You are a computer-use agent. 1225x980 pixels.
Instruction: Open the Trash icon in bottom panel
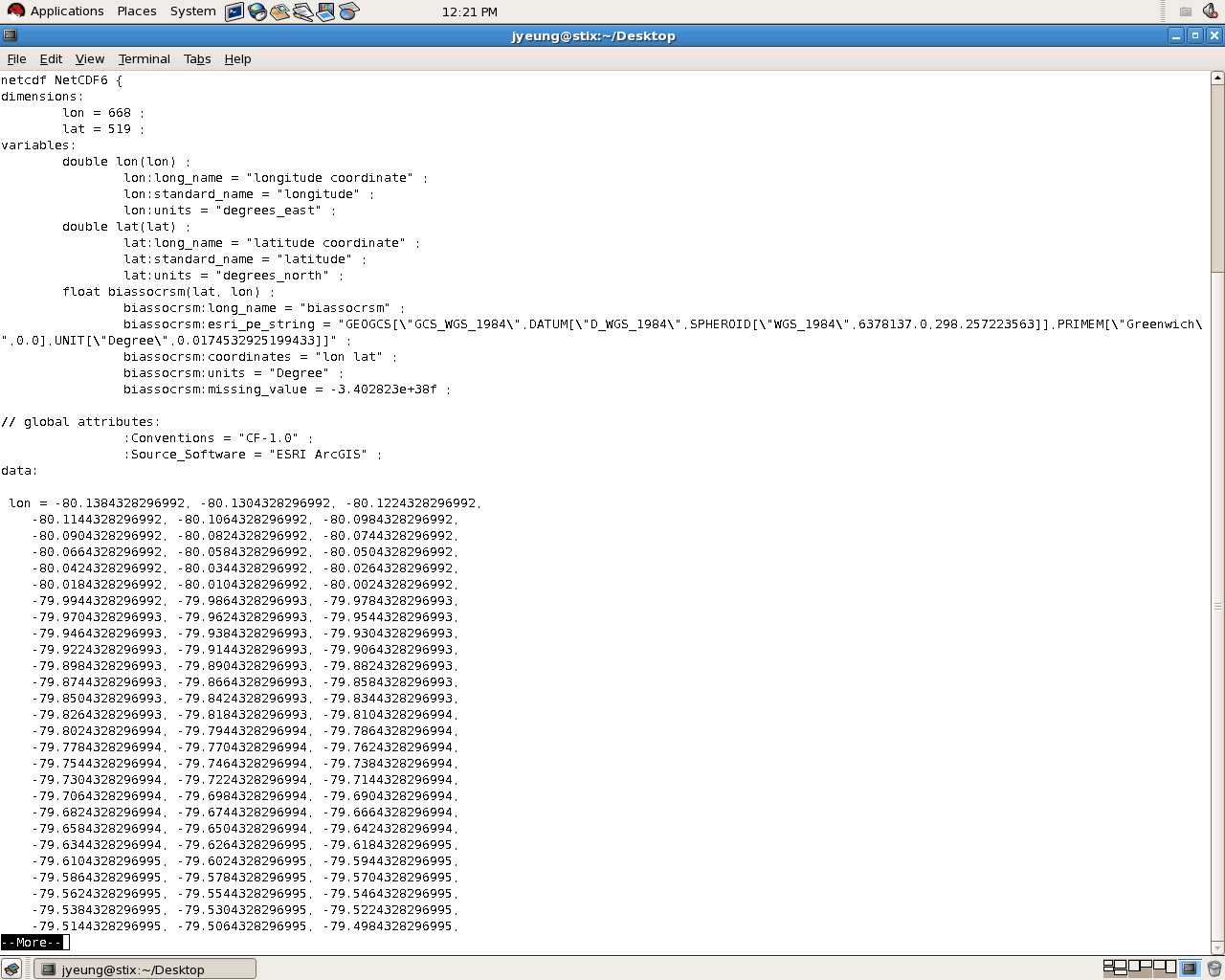[1214, 969]
